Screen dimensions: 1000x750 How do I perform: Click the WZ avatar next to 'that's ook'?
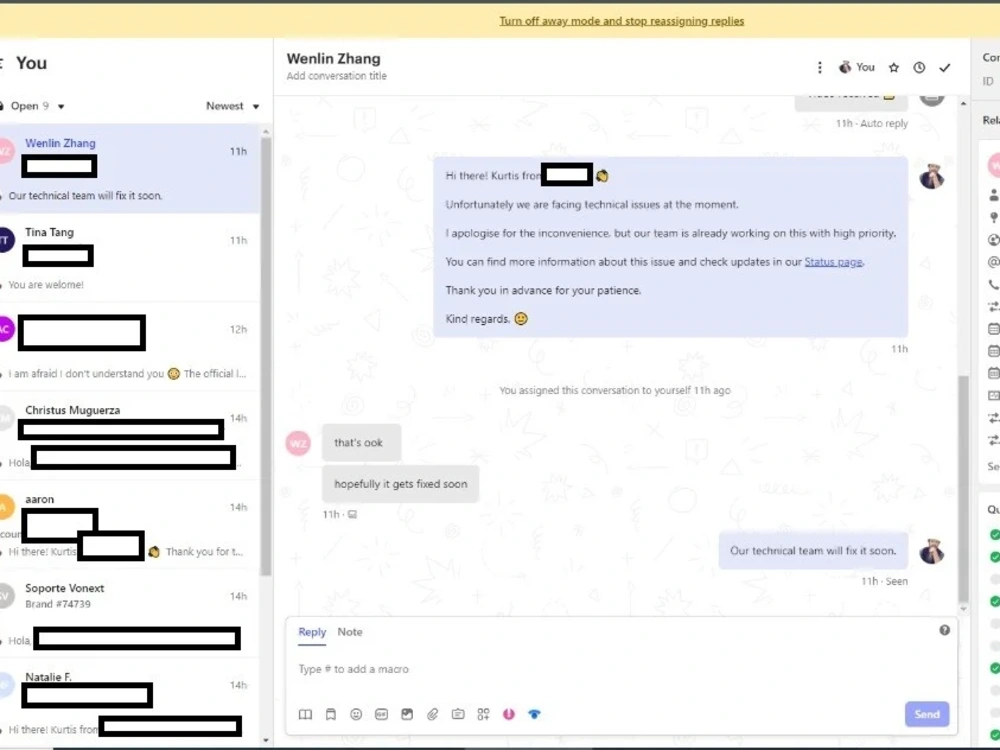298,443
